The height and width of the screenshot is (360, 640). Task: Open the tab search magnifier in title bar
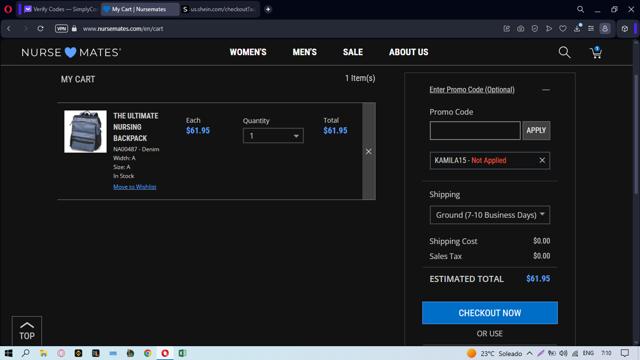(x=580, y=9)
